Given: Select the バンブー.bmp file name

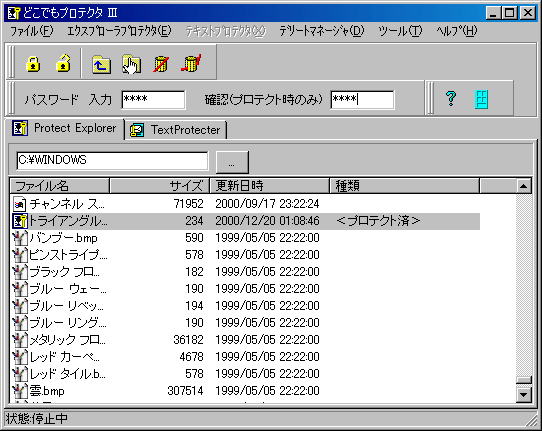Looking at the screenshot, I should tap(64, 238).
